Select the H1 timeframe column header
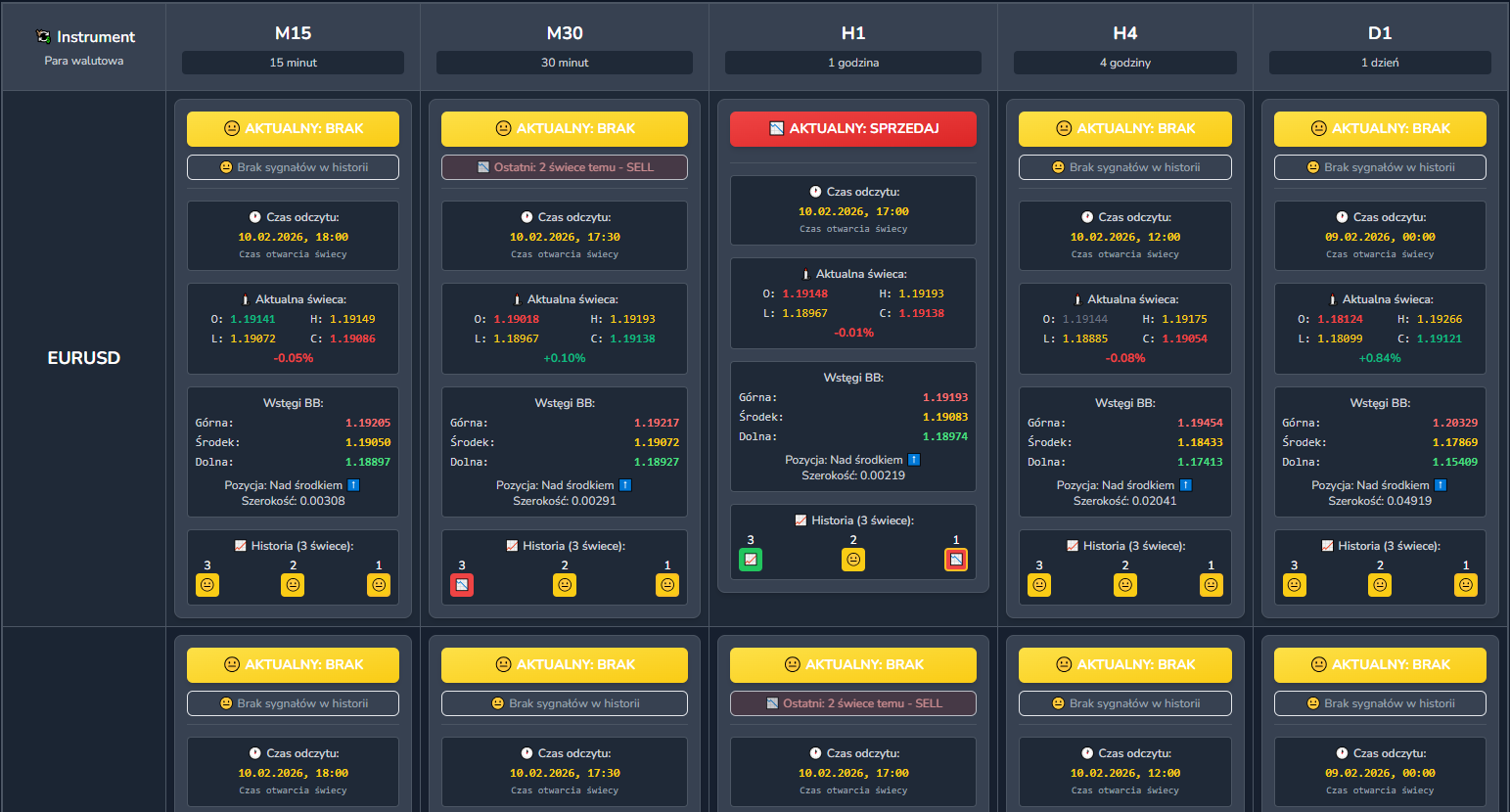Image resolution: width=1510 pixels, height=812 pixels. (853, 33)
